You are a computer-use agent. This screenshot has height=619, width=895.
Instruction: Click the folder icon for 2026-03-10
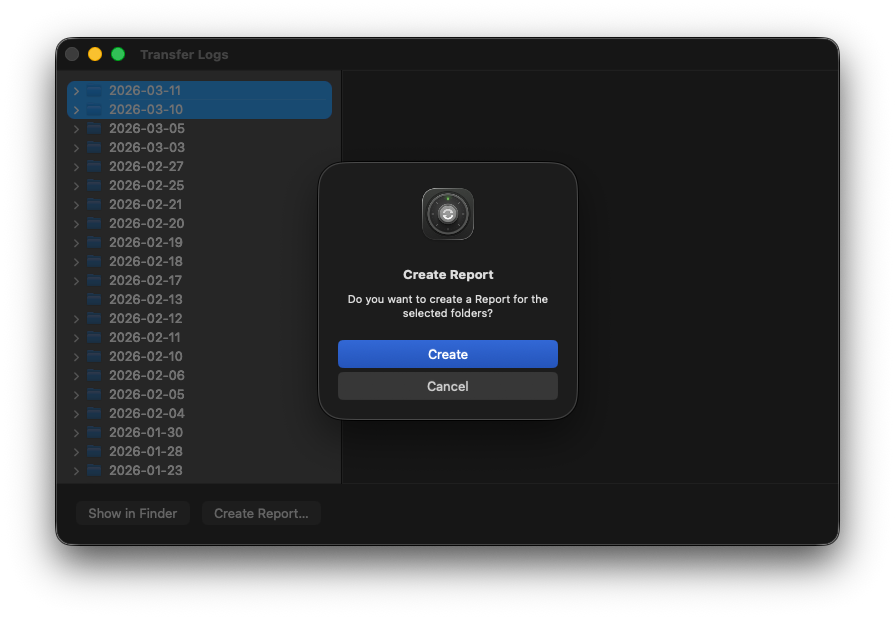point(94,110)
